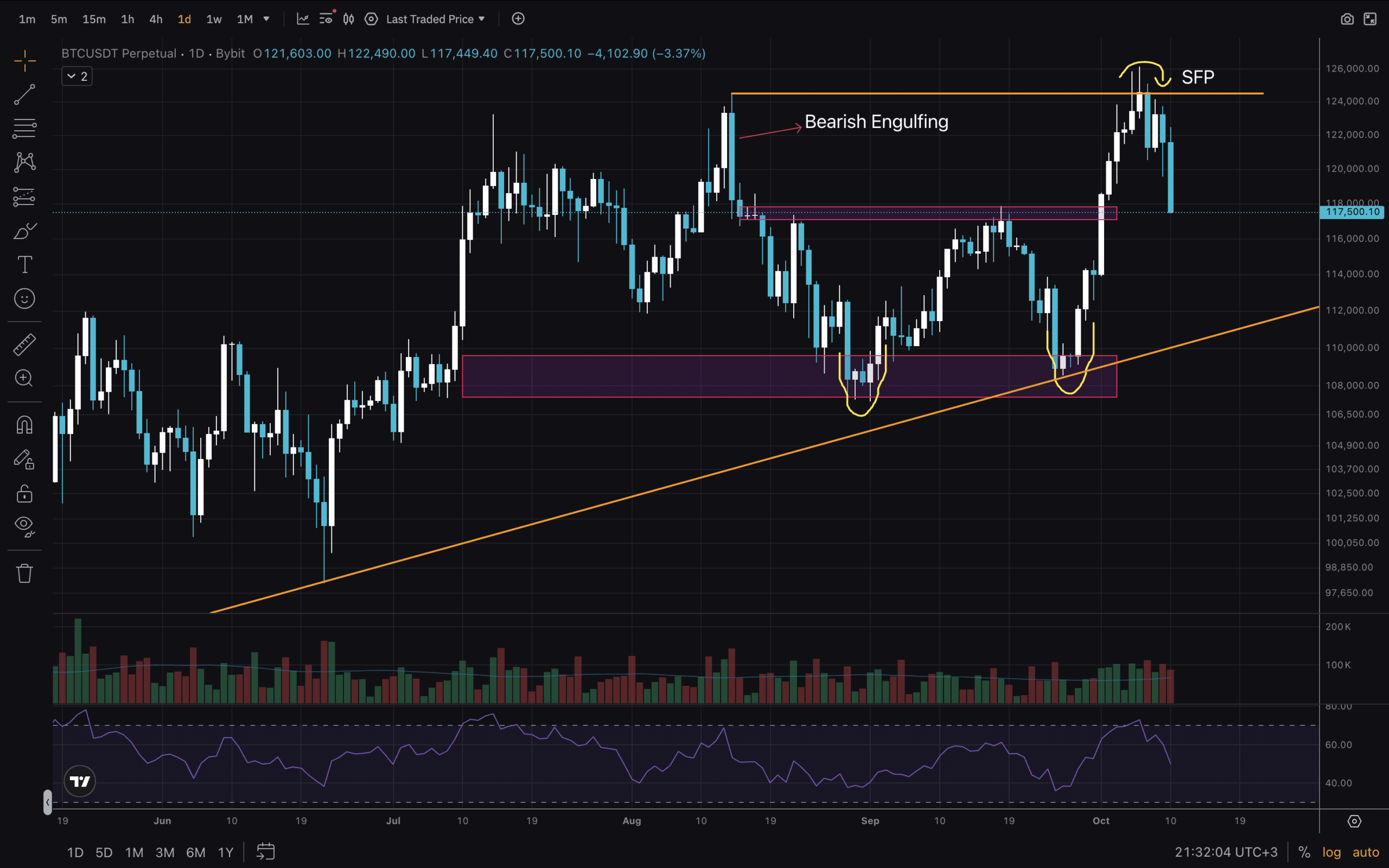Switch to the 1w timeframe
This screenshot has width=1389, height=868.
coord(214,19)
